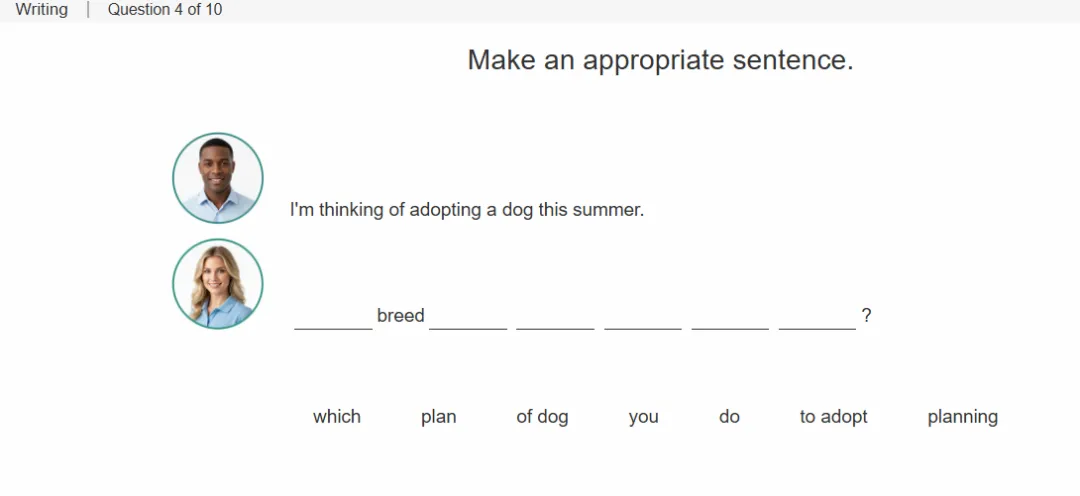Open the Writing section label

[41, 10]
